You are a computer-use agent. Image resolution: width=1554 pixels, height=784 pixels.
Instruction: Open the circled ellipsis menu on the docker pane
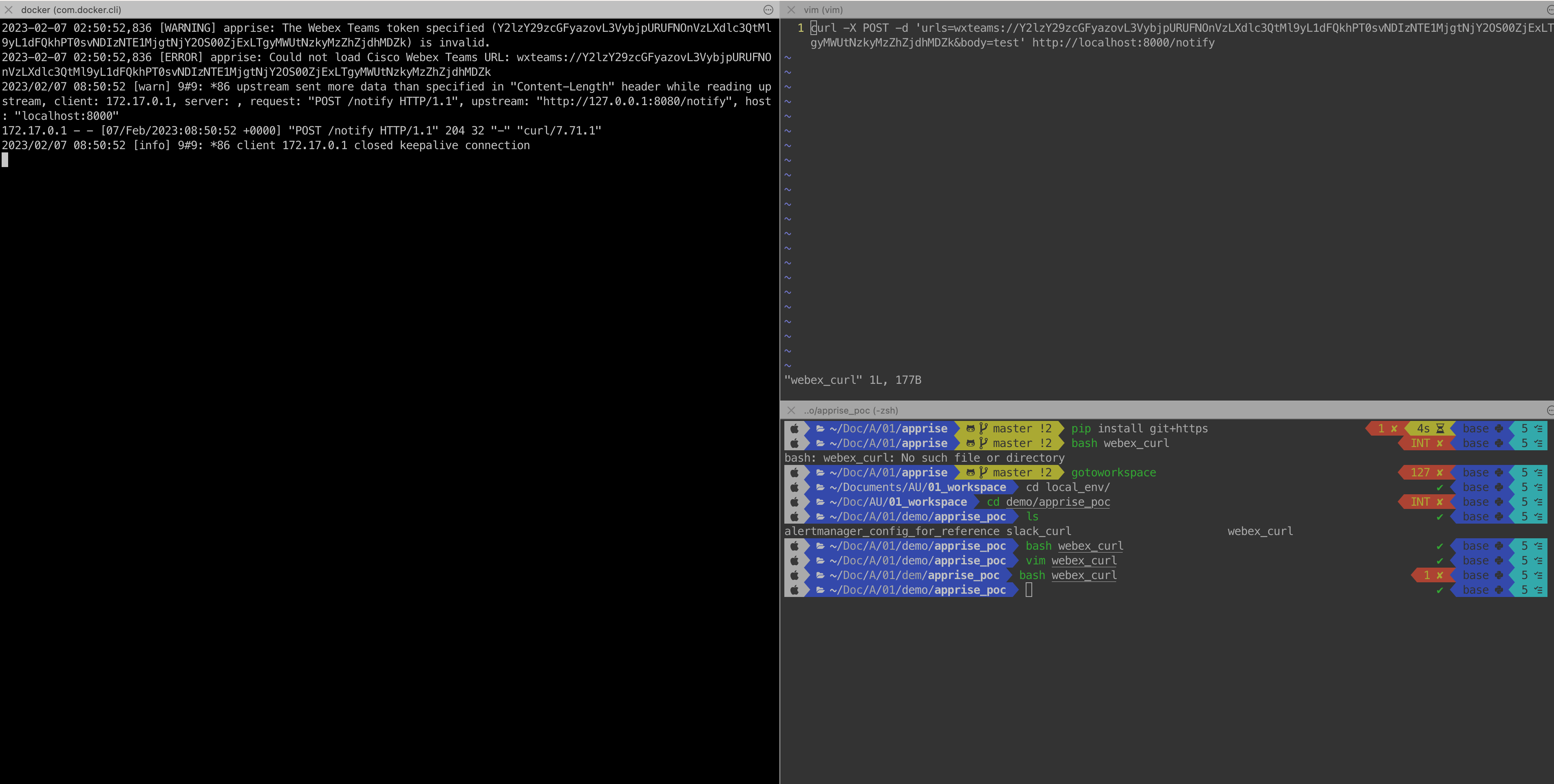[x=767, y=10]
